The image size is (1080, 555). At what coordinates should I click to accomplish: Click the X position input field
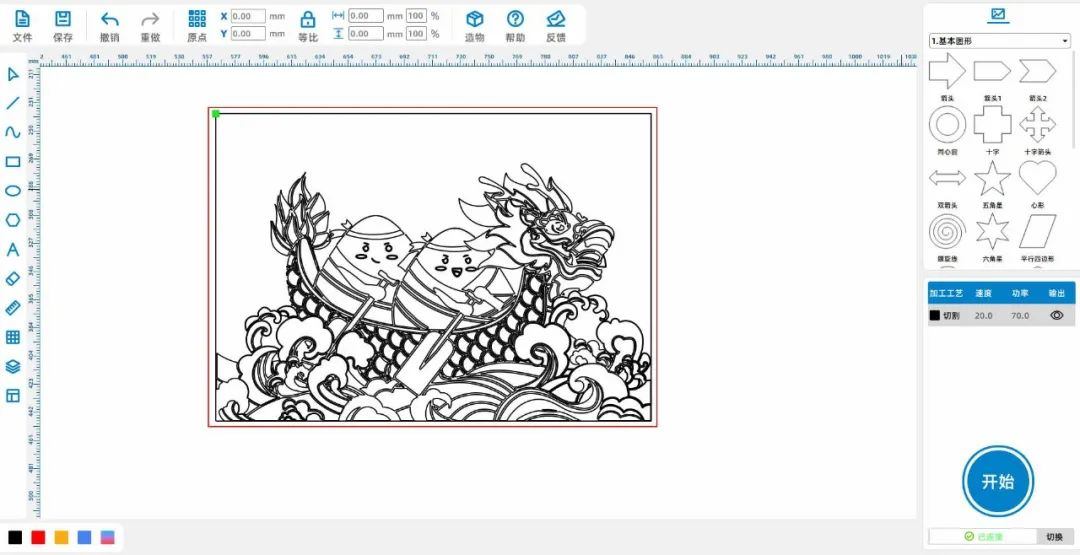click(x=247, y=17)
